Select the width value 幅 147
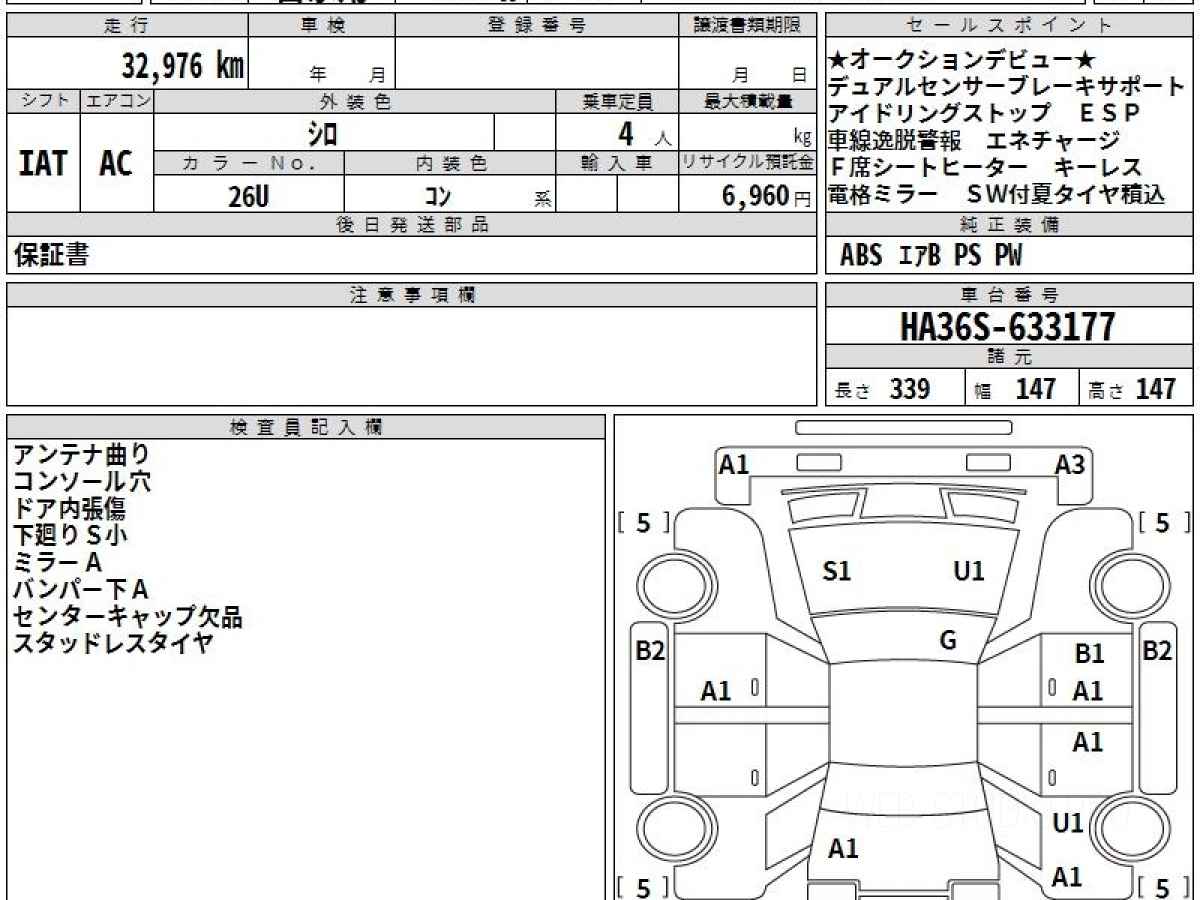The width and height of the screenshot is (1200, 900). pyautogui.click(x=1016, y=389)
